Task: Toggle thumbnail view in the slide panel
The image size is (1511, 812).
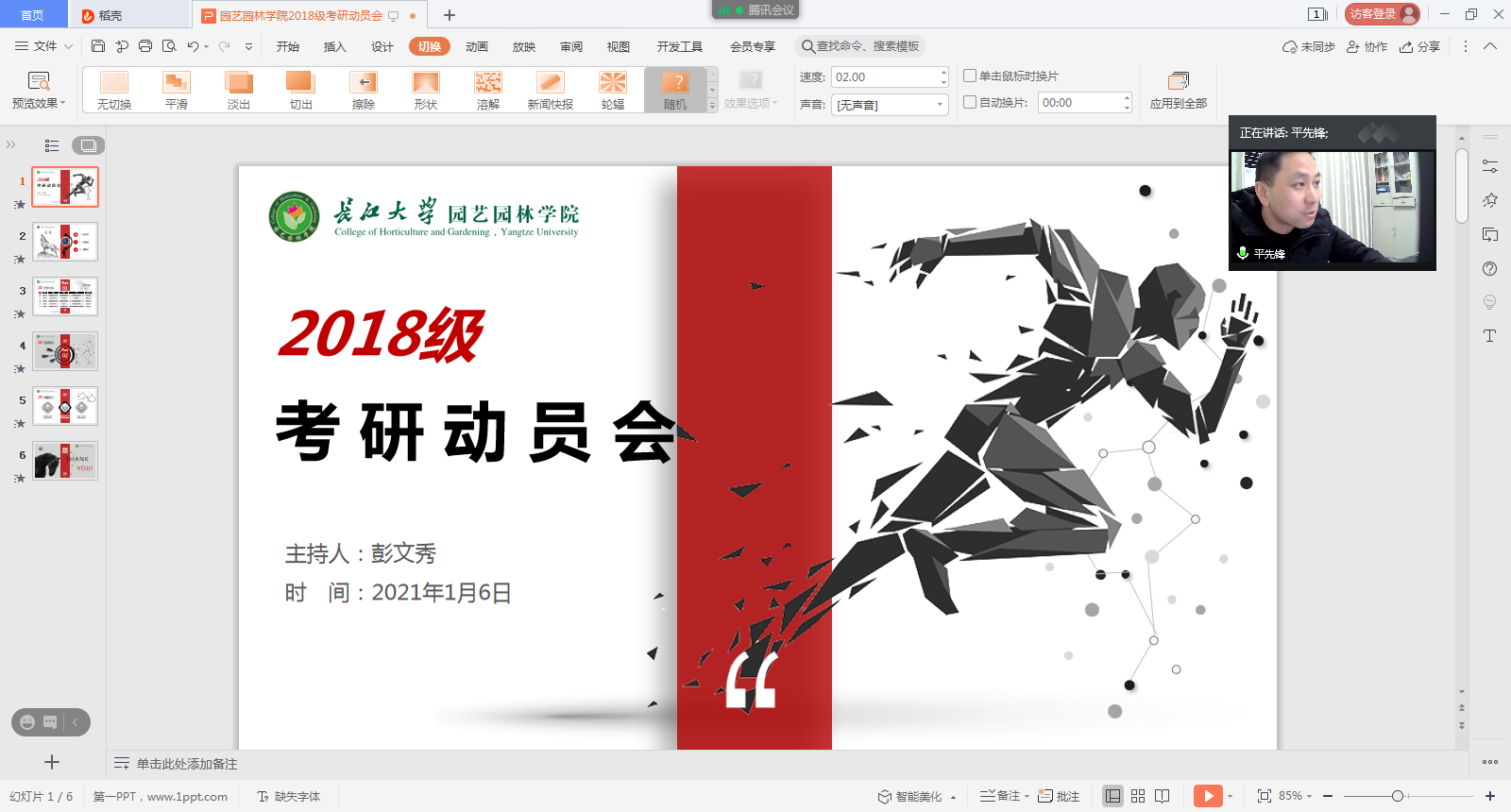Action: pyautogui.click(x=88, y=145)
